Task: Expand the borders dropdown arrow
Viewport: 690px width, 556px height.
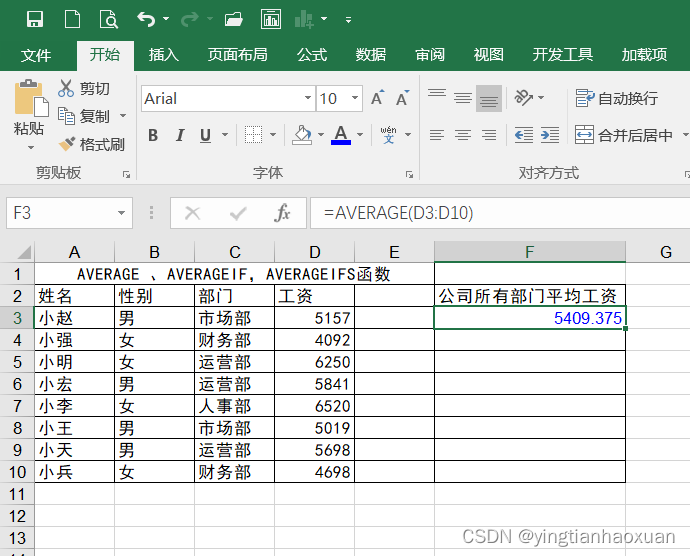Action: click(x=273, y=134)
